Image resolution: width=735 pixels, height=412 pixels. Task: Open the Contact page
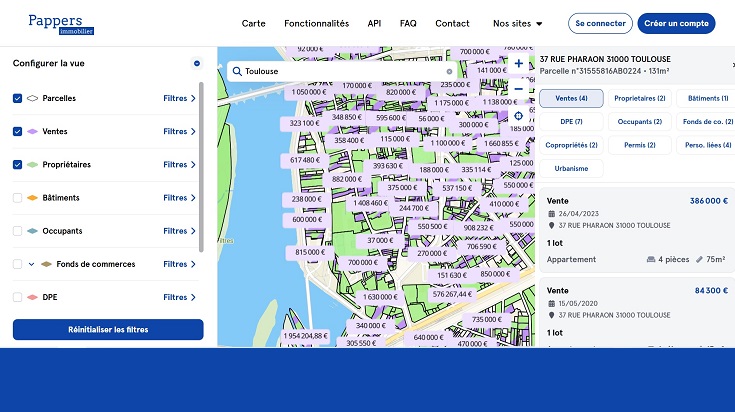click(452, 23)
